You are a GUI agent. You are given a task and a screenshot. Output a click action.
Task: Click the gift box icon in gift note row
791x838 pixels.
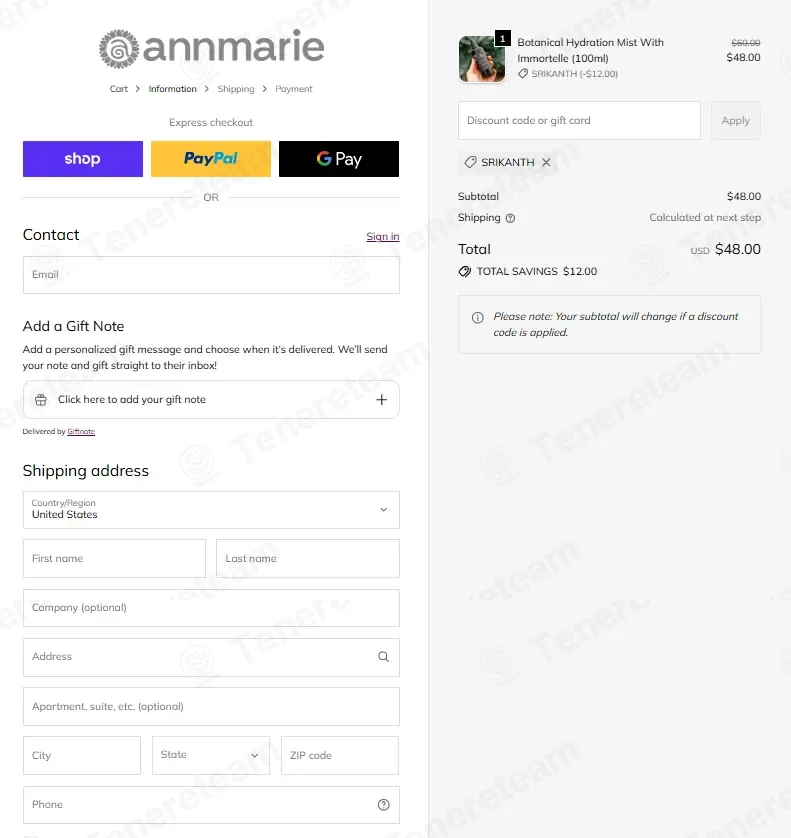(x=41, y=400)
